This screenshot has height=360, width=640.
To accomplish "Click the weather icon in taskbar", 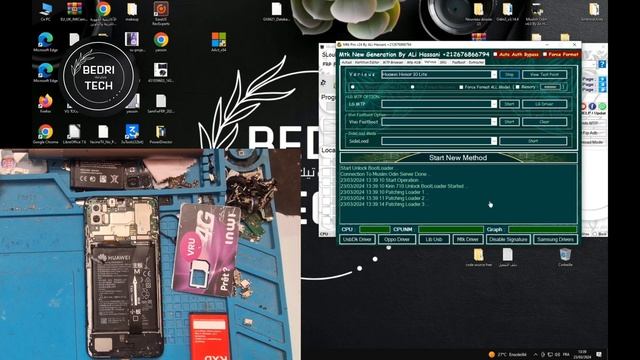I will pos(491,354).
